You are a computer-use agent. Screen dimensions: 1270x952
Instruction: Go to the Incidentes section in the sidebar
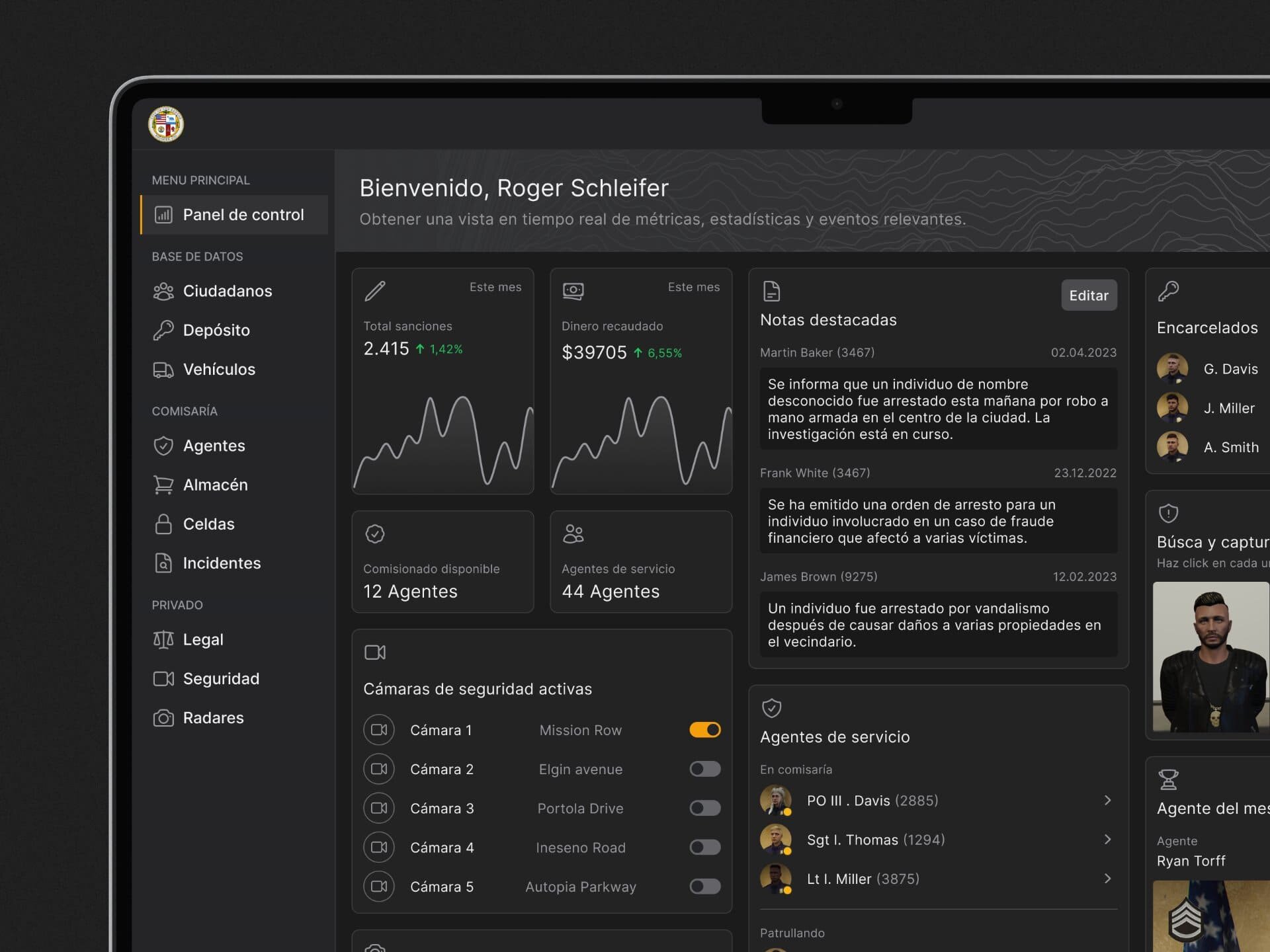(221, 563)
